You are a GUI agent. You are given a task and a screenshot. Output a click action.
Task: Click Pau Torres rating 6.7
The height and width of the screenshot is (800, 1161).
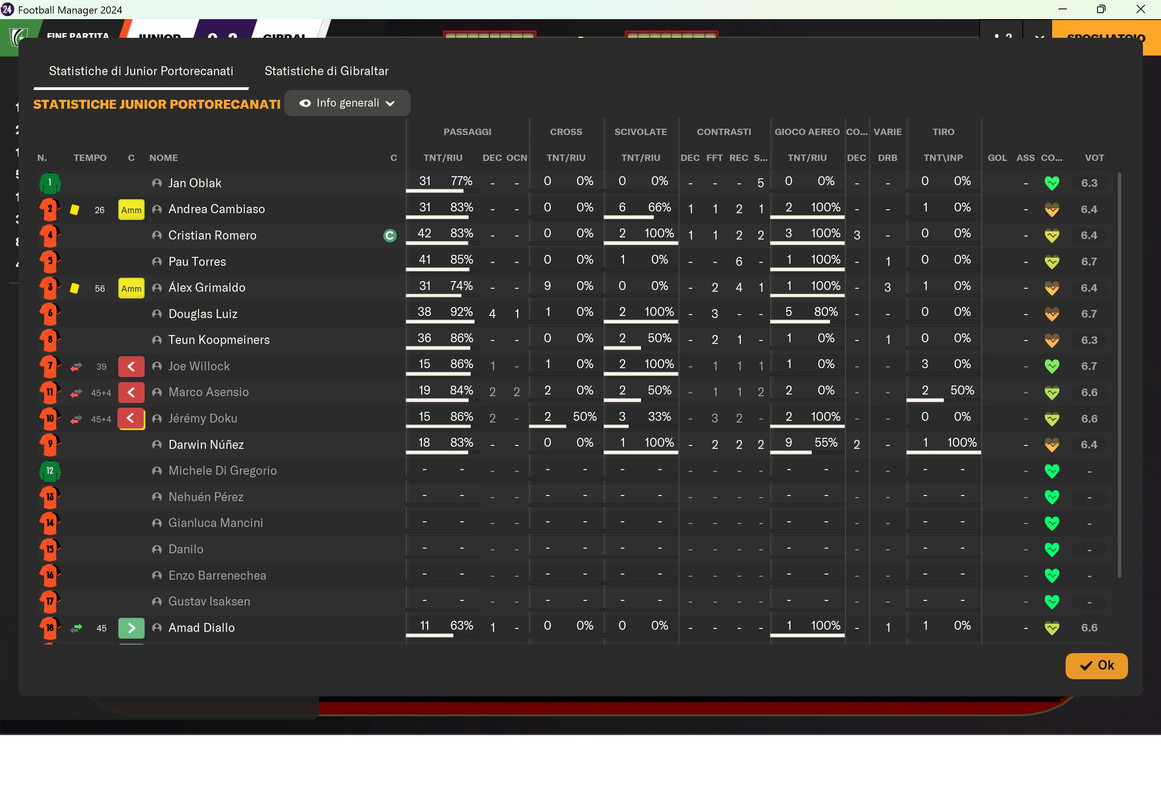pyautogui.click(x=1089, y=261)
